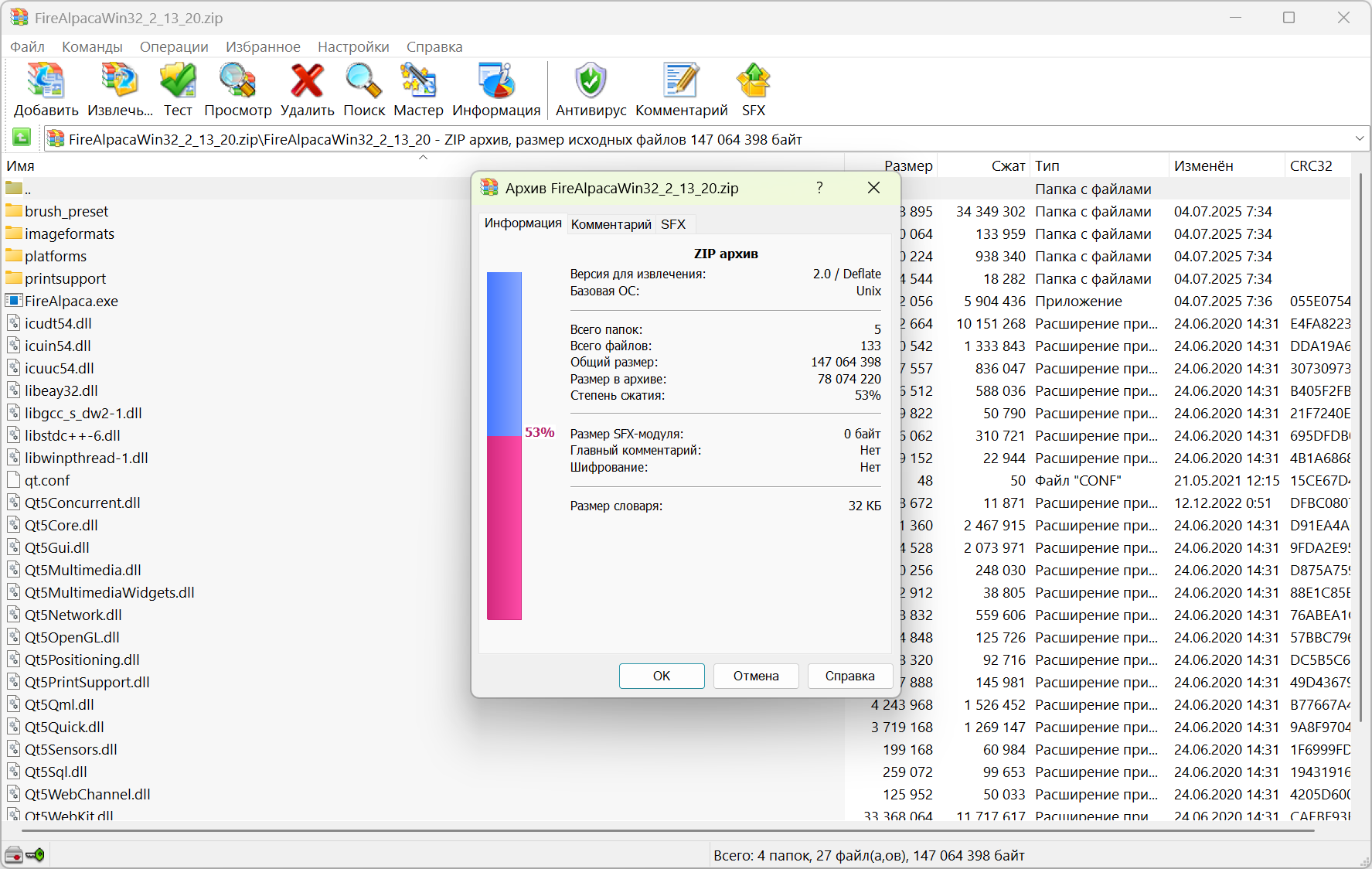Screen dimensions: 1372x869
Task: Click the Справка button in dialog
Action: coord(850,676)
